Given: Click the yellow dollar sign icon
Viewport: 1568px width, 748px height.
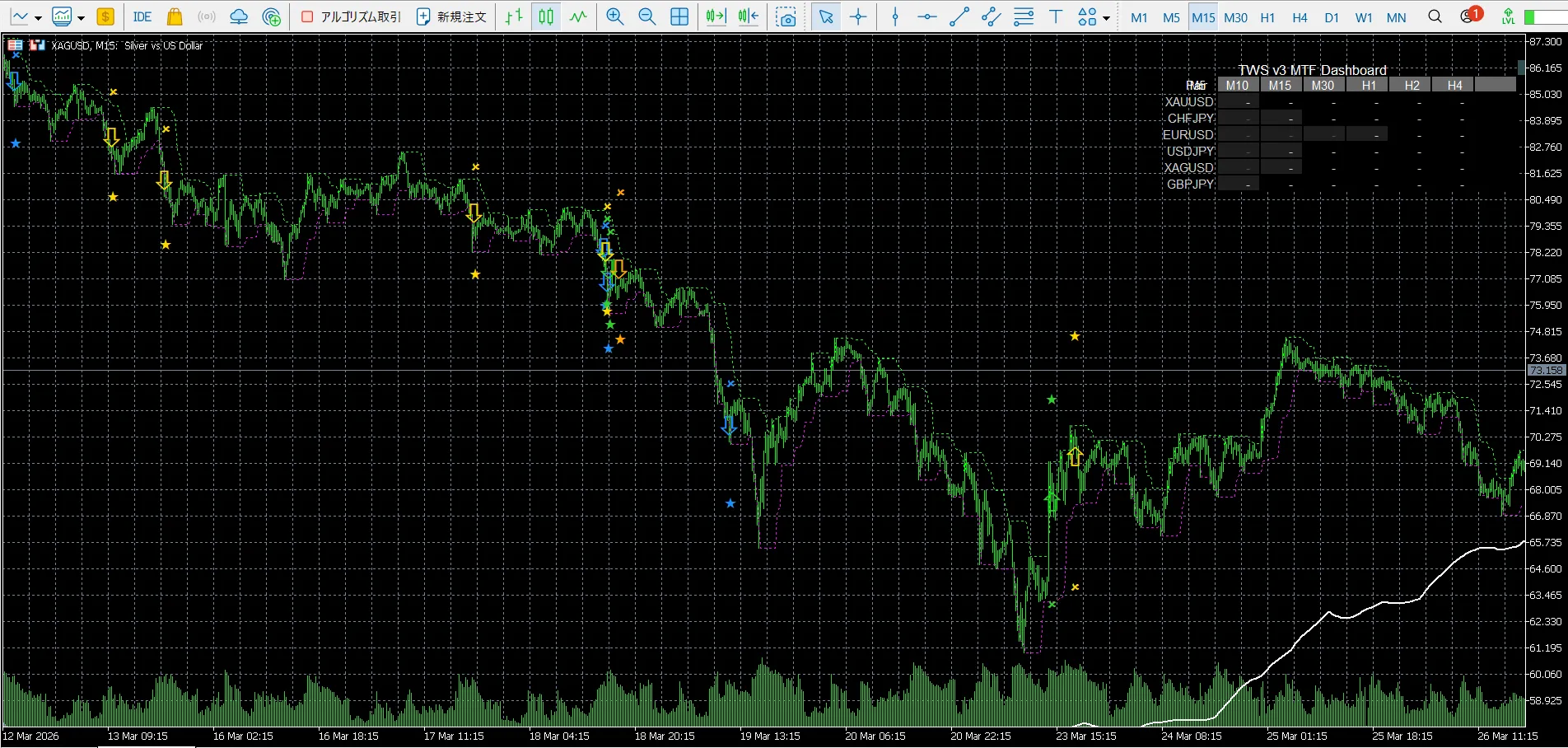Looking at the screenshot, I should (105, 16).
